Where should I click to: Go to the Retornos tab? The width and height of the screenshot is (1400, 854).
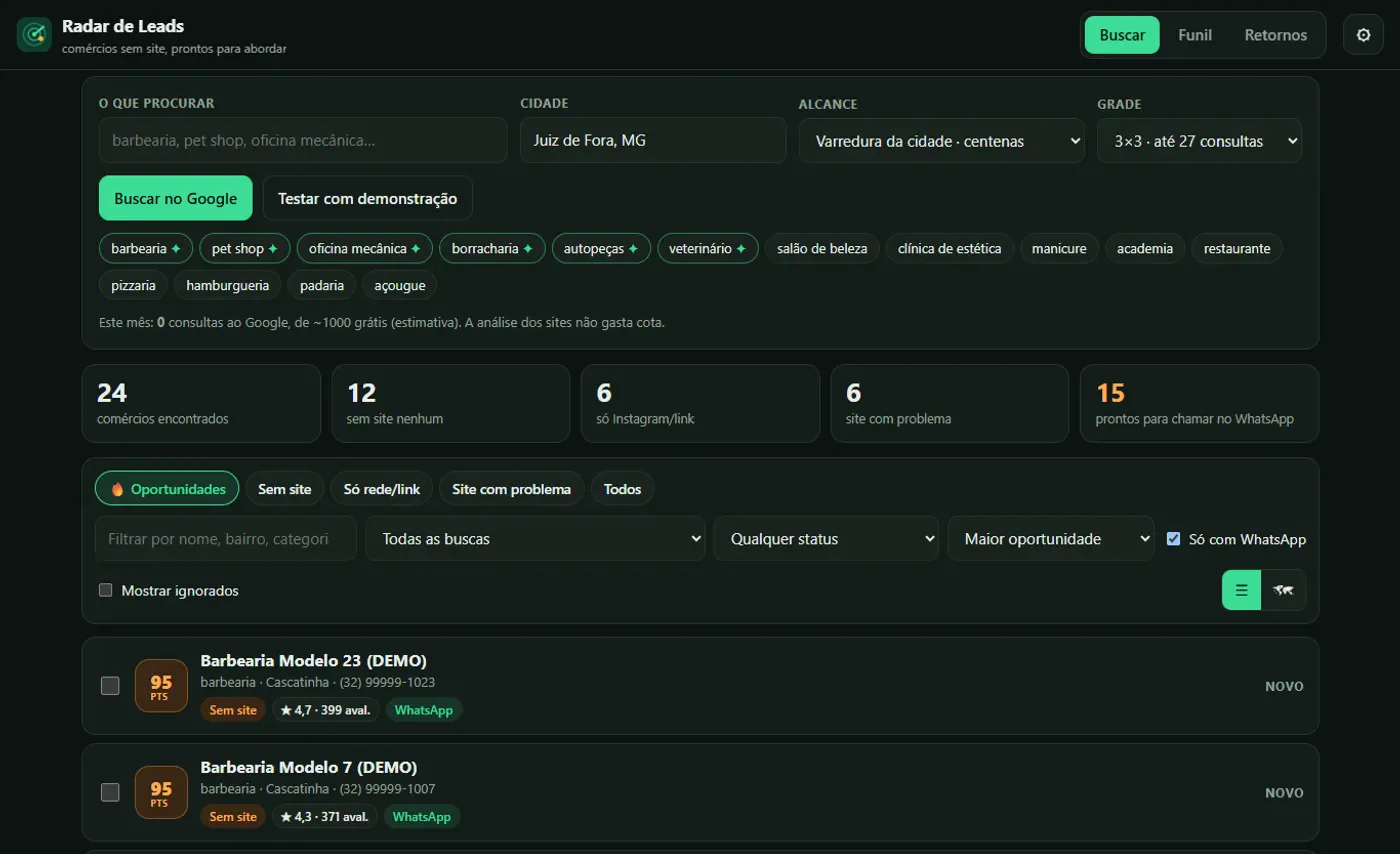pyautogui.click(x=1275, y=35)
